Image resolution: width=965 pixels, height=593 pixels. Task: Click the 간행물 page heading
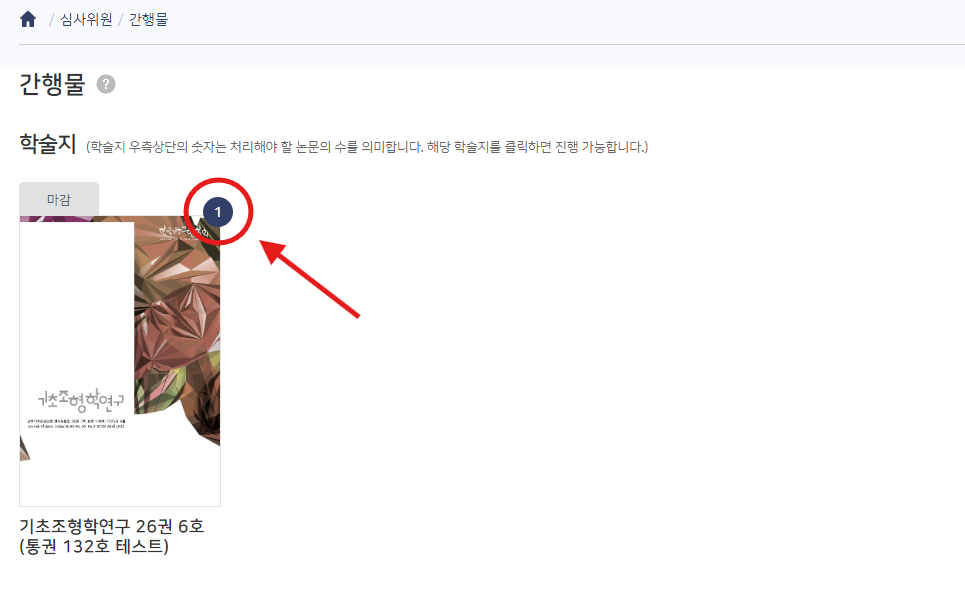click(x=52, y=84)
